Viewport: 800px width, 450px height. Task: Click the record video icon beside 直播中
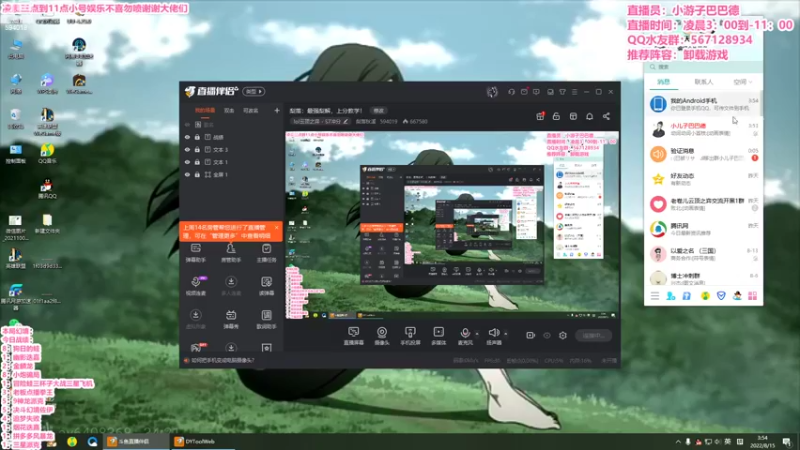[x=531, y=335]
